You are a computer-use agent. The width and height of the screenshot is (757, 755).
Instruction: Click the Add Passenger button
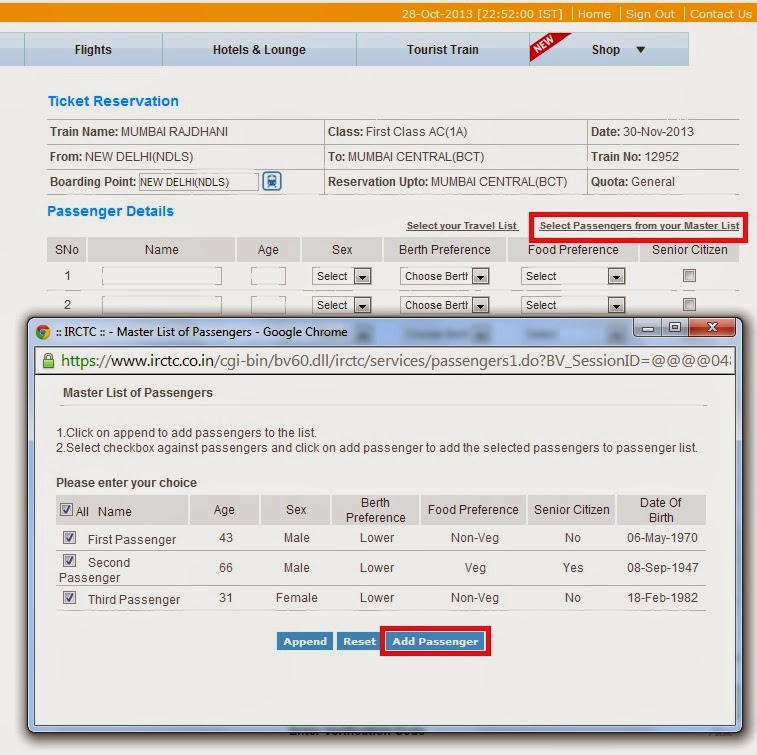point(435,641)
